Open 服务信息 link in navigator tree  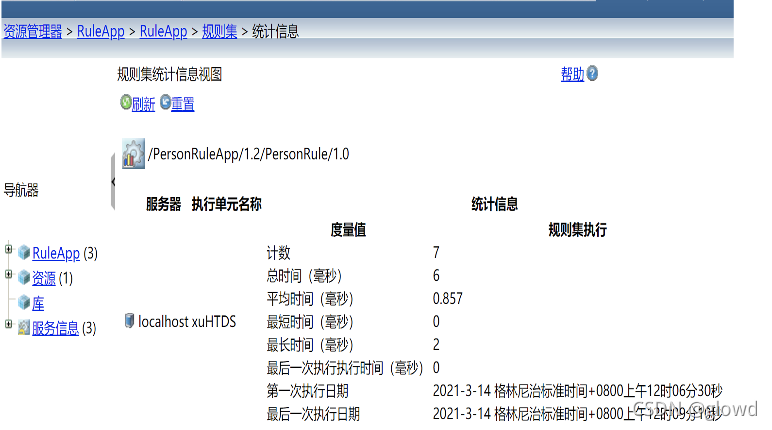(x=55, y=328)
